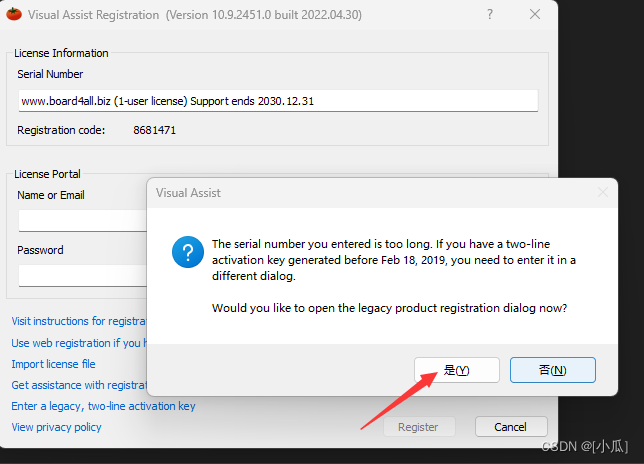The height and width of the screenshot is (464, 644).
Task: Close the Visual Assist message dialog
Action: [x=603, y=192]
